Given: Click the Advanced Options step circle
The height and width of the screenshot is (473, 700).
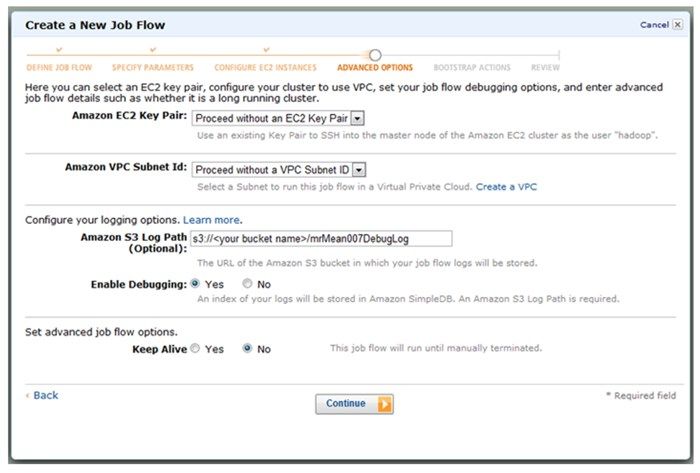Looking at the screenshot, I should click(375, 55).
